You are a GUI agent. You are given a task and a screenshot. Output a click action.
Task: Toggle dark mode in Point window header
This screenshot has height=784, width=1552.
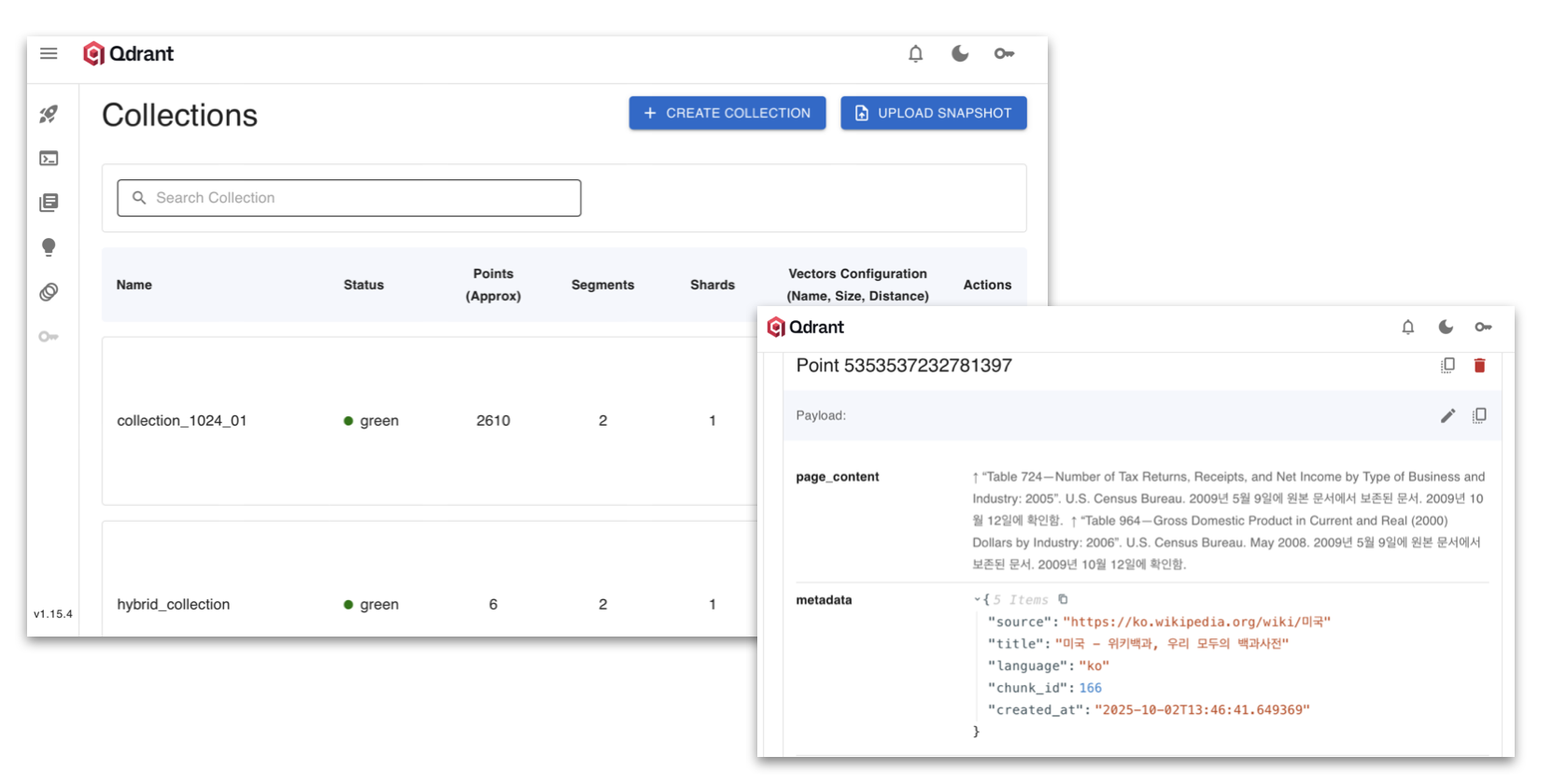[x=1446, y=328]
